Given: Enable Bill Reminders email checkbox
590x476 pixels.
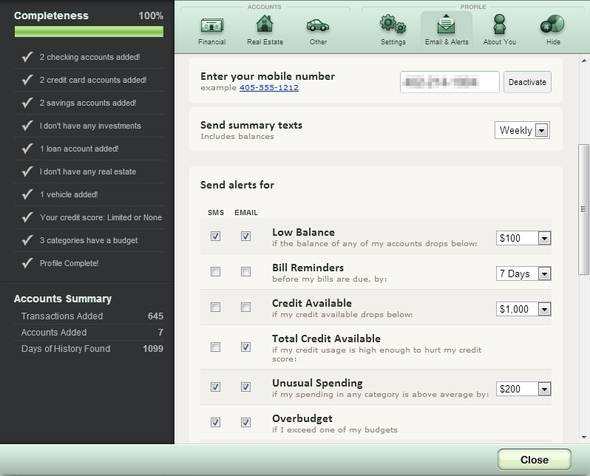Looking at the screenshot, I should tap(246, 271).
